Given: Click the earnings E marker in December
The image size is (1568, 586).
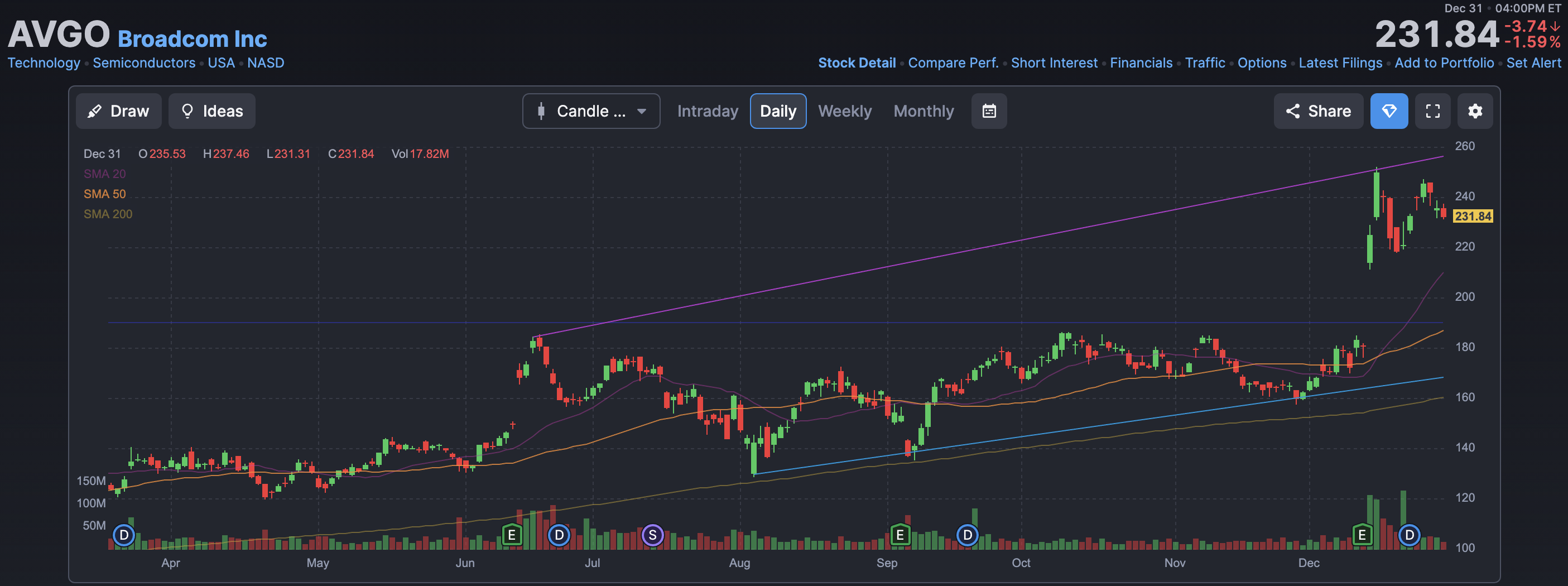Looking at the screenshot, I should coord(1362,535).
